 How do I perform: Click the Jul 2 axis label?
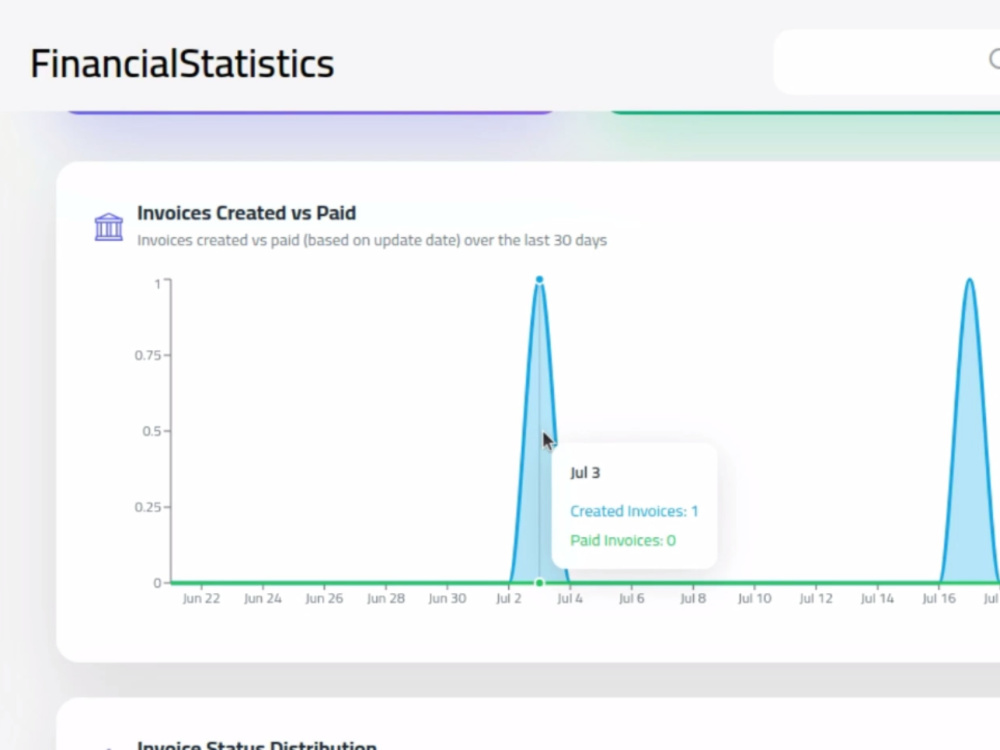(x=509, y=598)
